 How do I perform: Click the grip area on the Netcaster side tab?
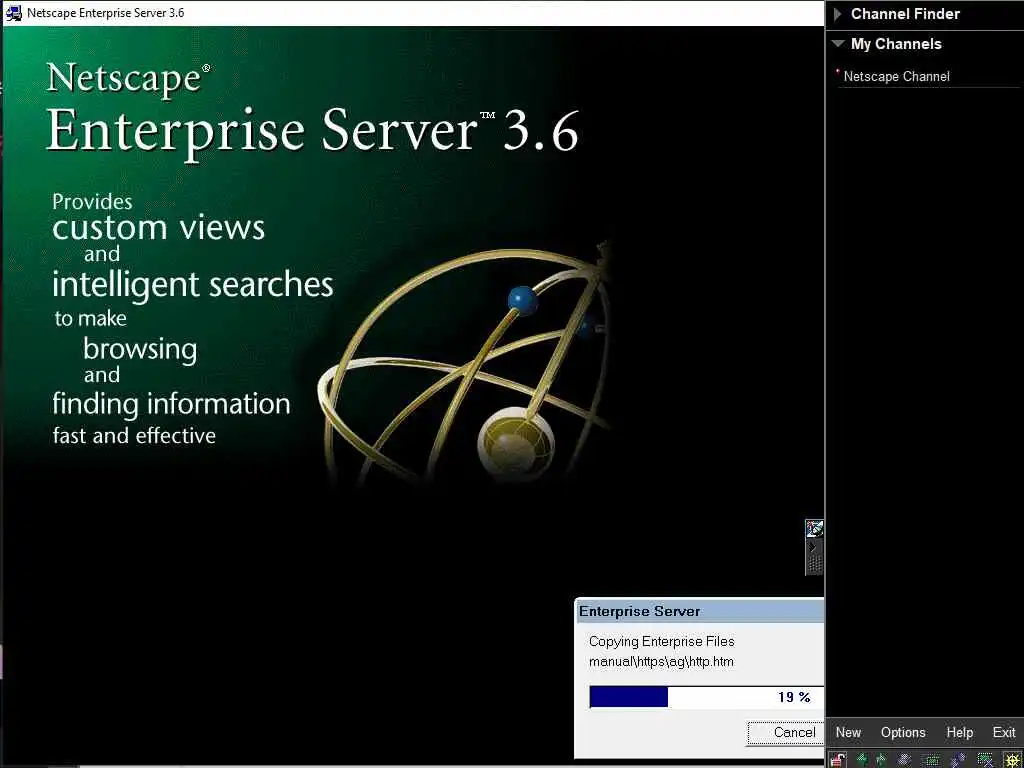pyautogui.click(x=814, y=564)
